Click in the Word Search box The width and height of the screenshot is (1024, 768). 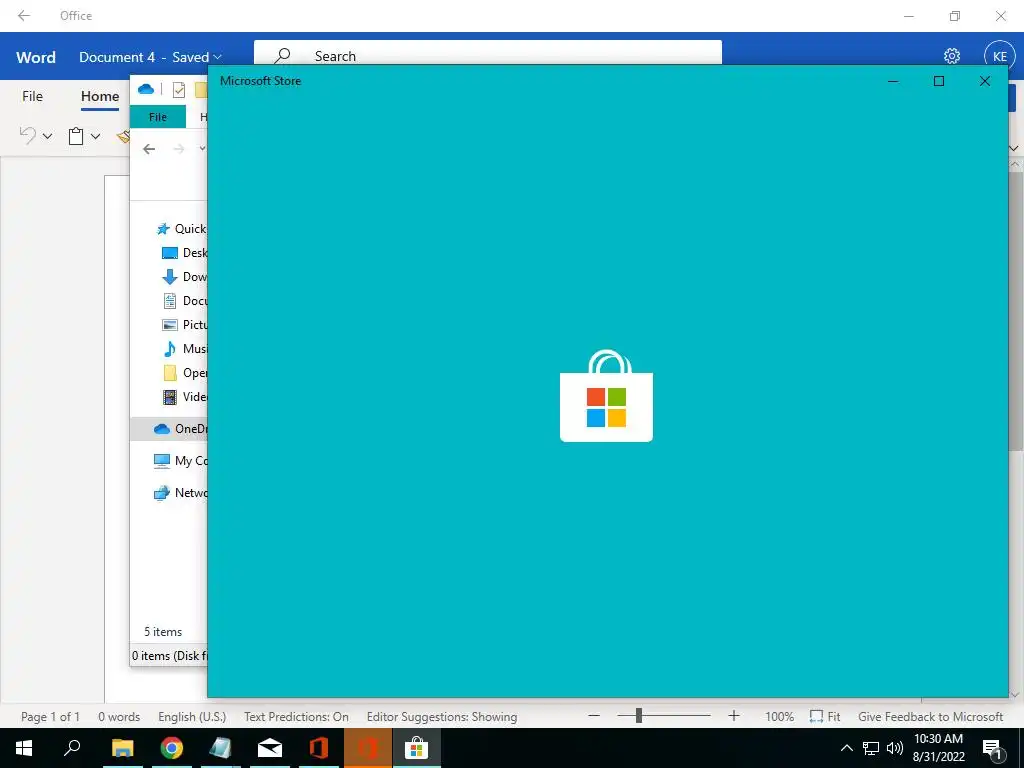point(487,56)
